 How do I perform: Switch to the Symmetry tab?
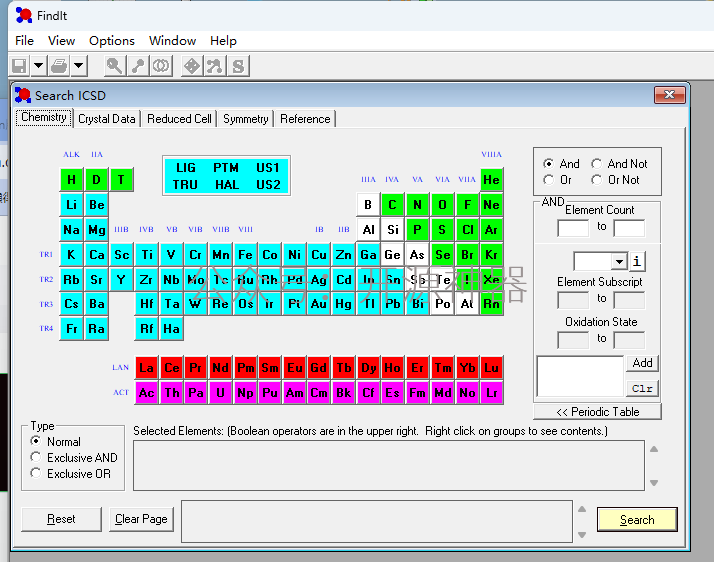[245, 119]
